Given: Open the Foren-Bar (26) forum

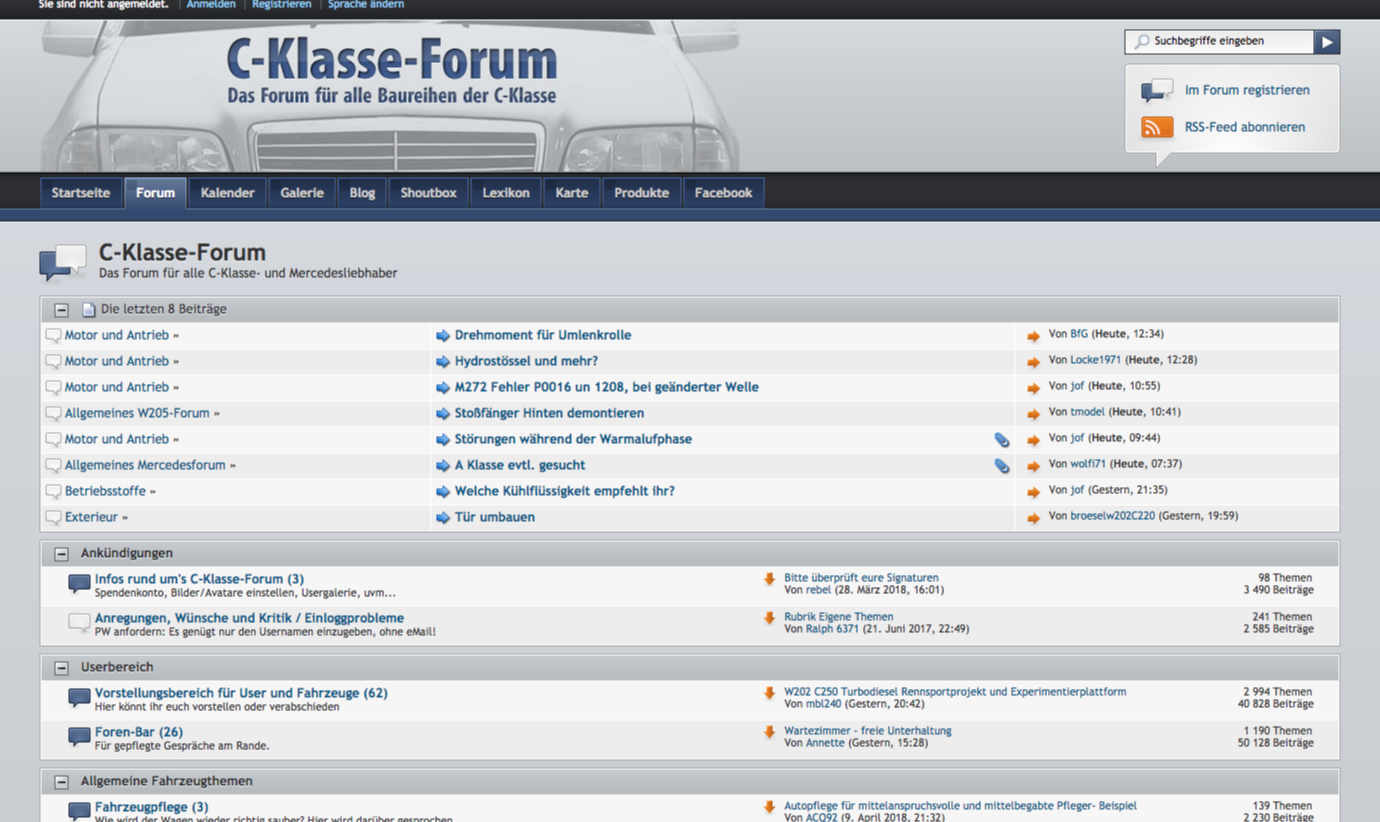Looking at the screenshot, I should tap(139, 732).
